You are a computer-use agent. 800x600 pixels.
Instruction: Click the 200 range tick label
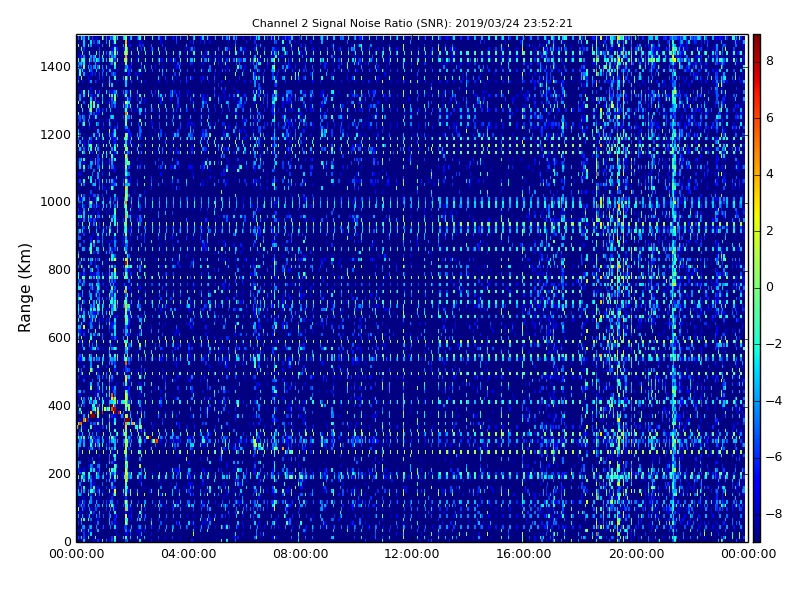[x=59, y=473]
